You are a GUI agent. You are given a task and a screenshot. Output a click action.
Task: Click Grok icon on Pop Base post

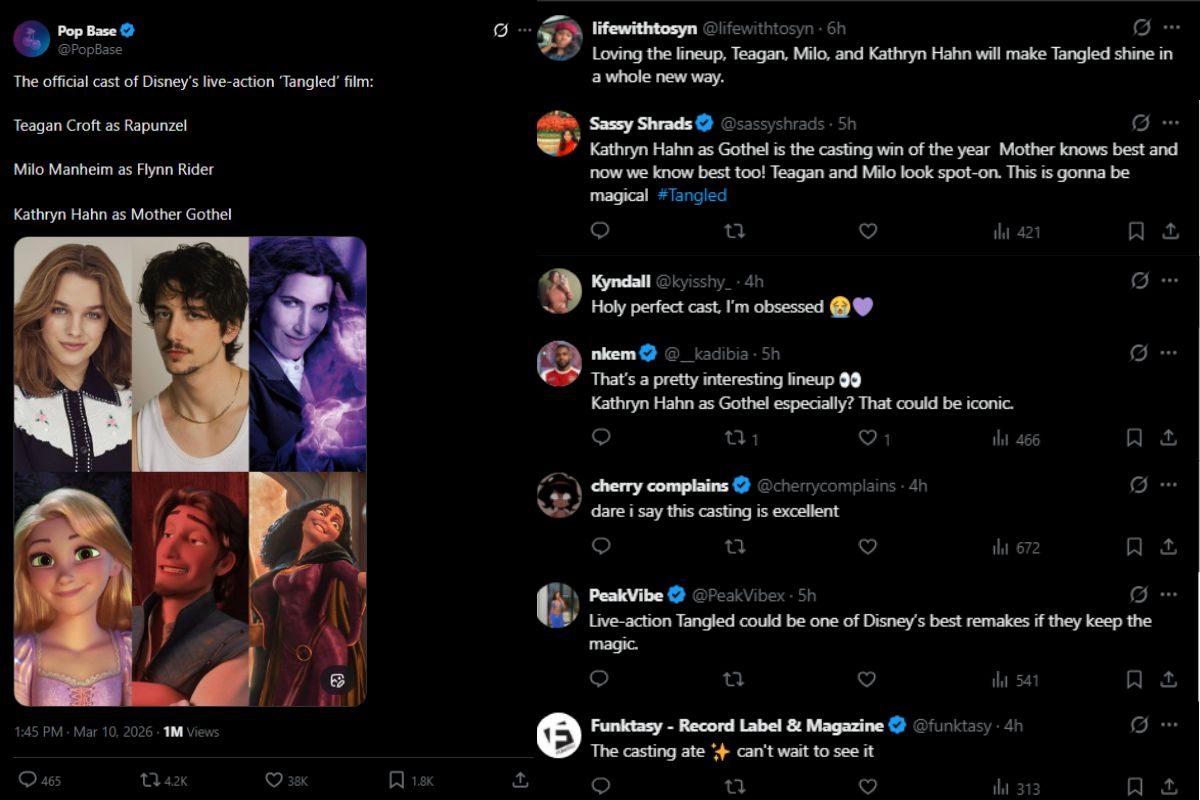click(x=501, y=31)
